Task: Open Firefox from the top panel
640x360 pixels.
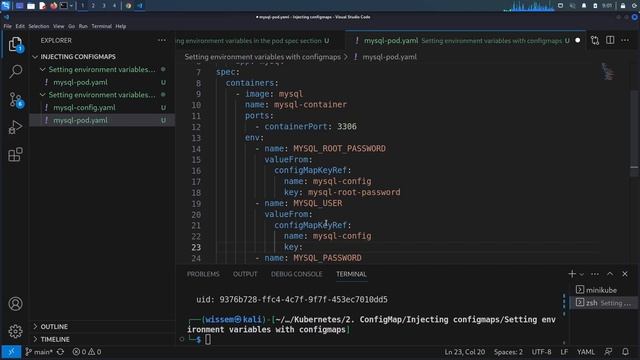Action: point(53,6)
